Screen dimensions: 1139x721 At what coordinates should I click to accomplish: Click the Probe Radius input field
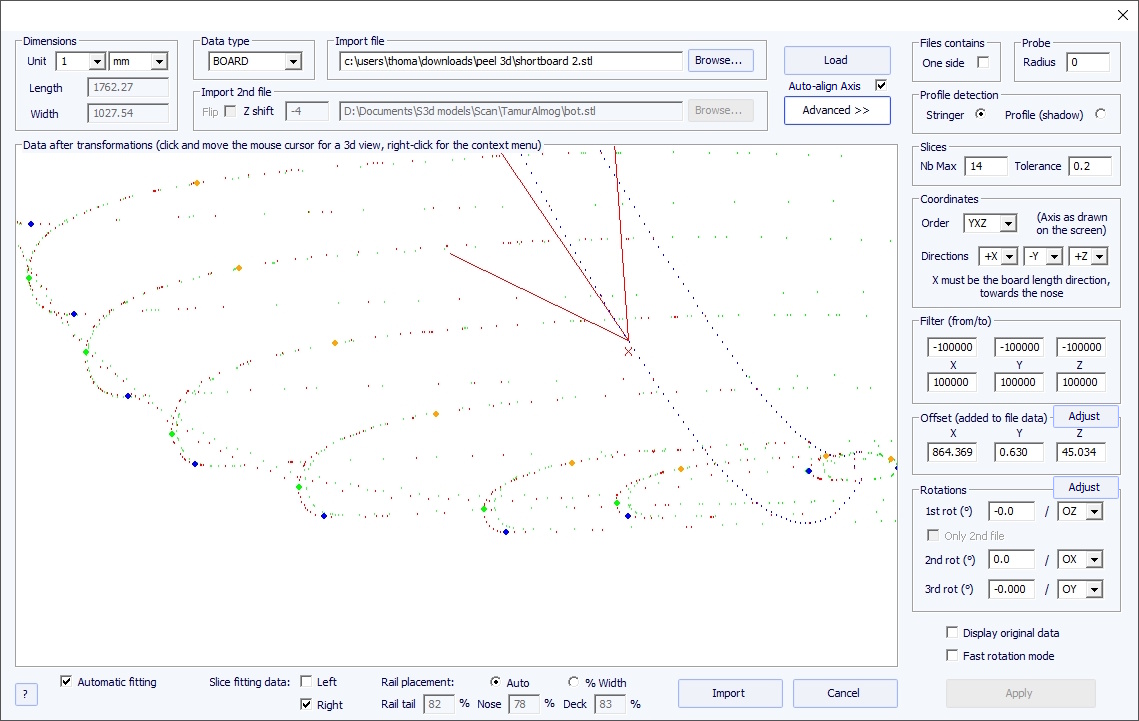[1087, 63]
